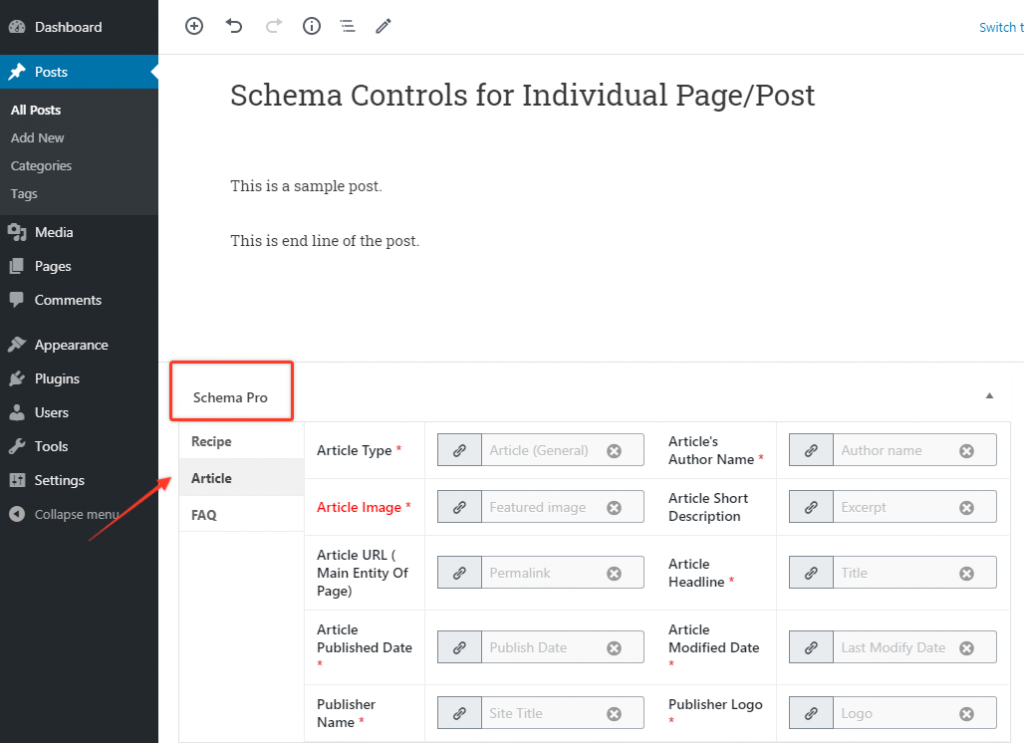The height and width of the screenshot is (743, 1024).
Task: Collapse the Schema Pro panel arrow
Action: click(x=989, y=396)
